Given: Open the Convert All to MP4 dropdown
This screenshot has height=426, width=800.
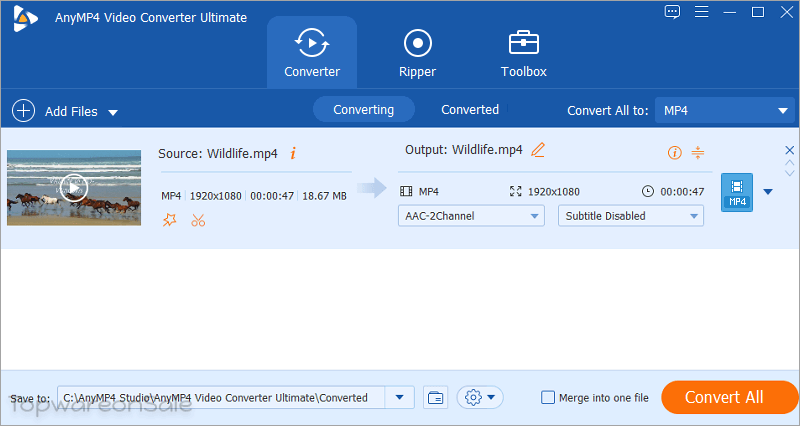Looking at the screenshot, I should (724, 110).
